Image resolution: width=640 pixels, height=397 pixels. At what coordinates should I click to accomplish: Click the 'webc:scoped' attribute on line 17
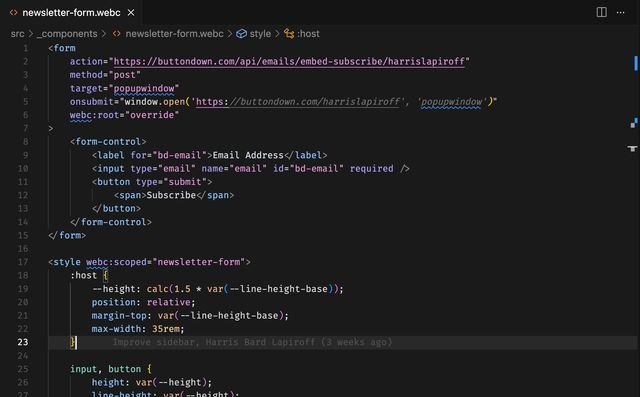(116, 262)
